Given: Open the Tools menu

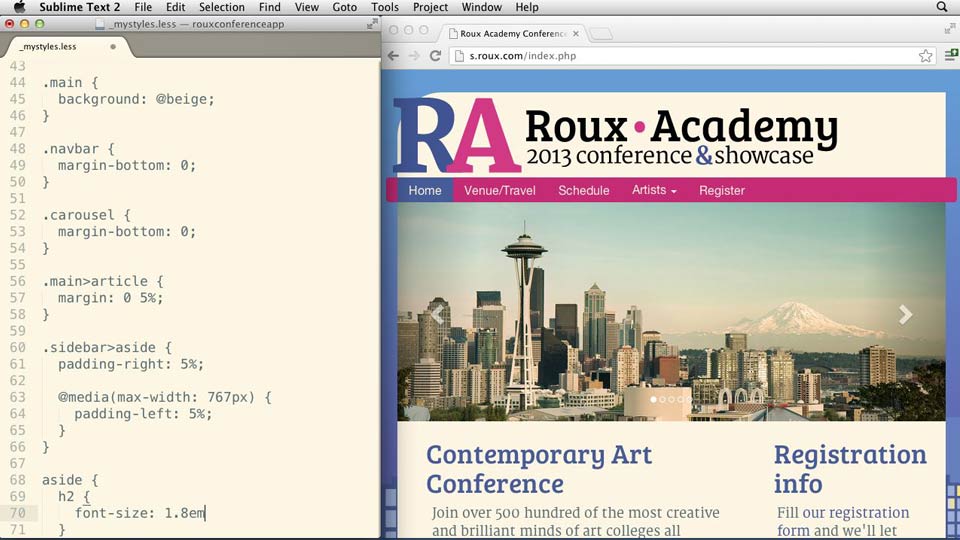Looking at the screenshot, I should coord(384,7).
